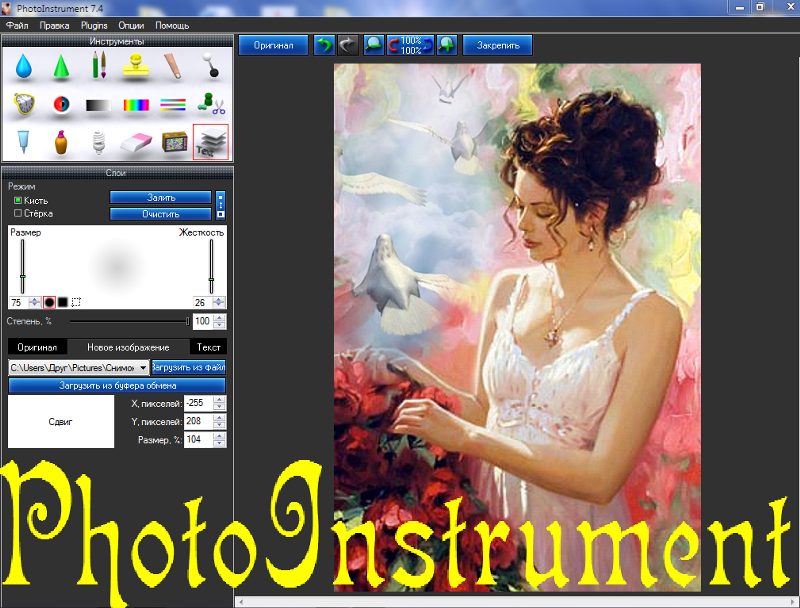Select the light bulb Glow tool

tap(98, 142)
